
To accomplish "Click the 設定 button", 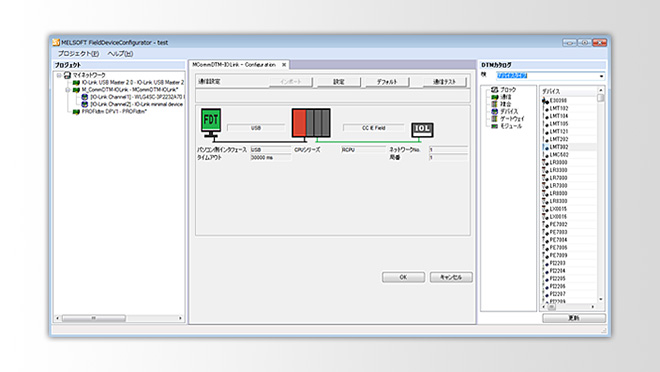I will (339, 82).
